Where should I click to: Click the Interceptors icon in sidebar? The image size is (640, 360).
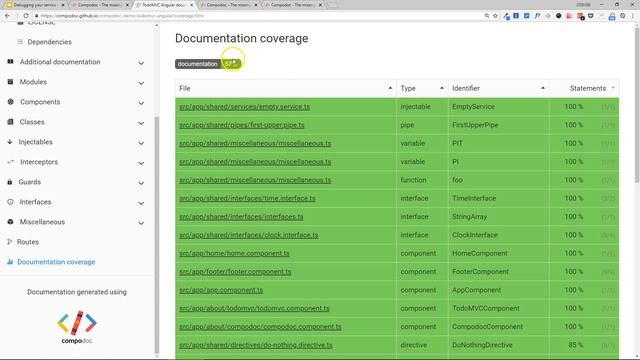click(x=10, y=162)
